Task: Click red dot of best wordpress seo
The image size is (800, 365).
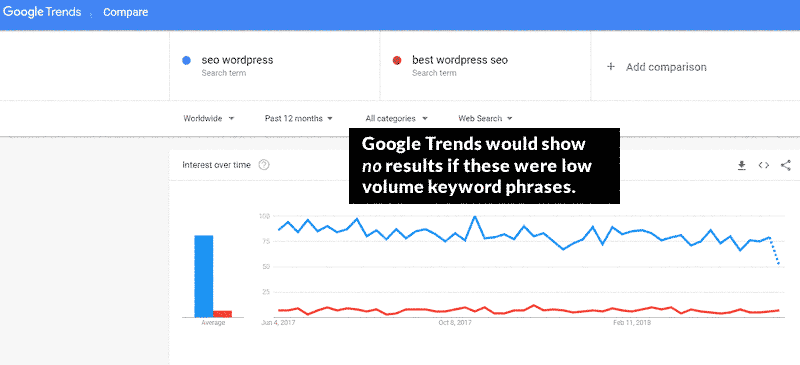Action: (397, 60)
